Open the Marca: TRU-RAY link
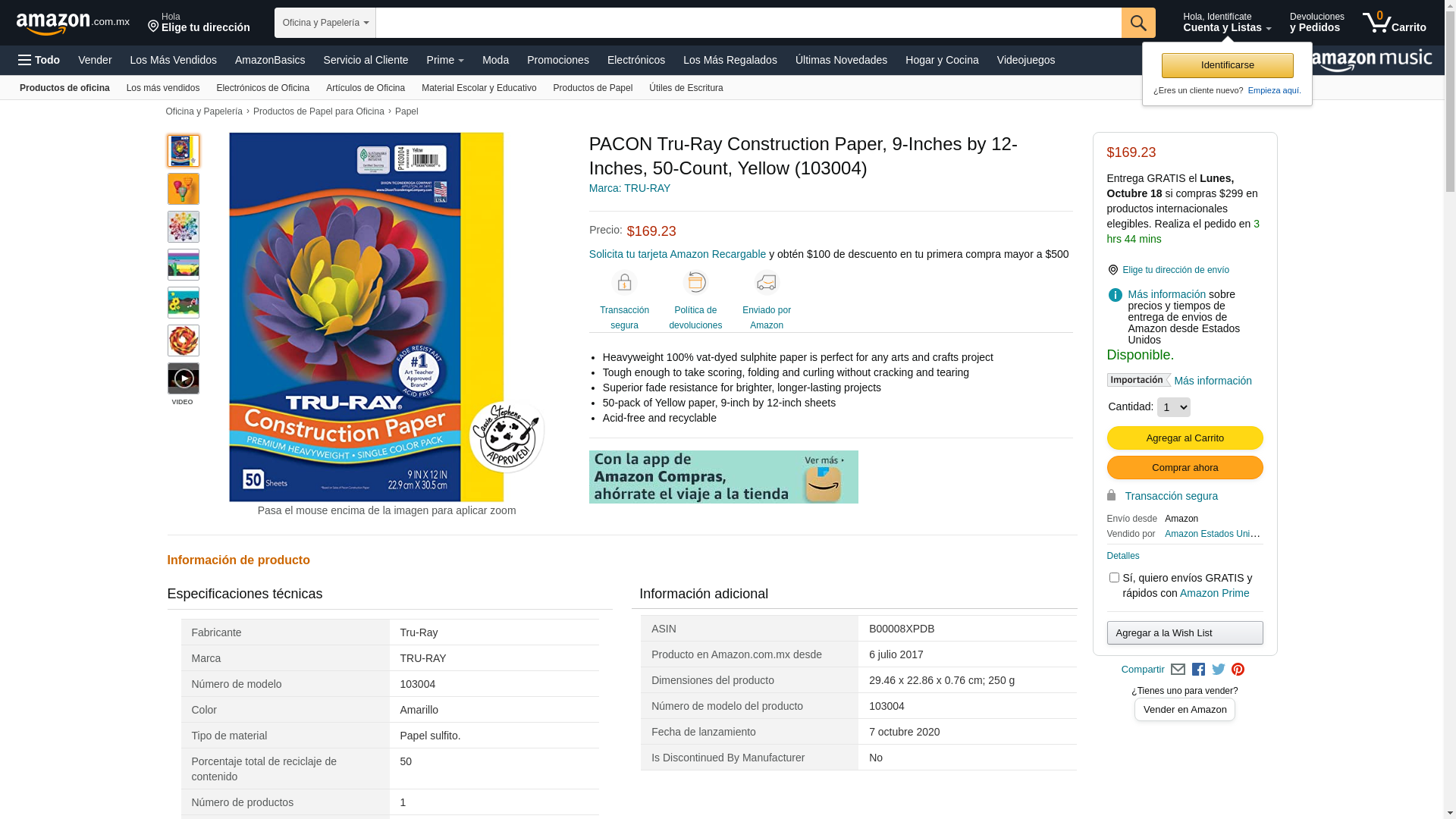 (x=629, y=188)
